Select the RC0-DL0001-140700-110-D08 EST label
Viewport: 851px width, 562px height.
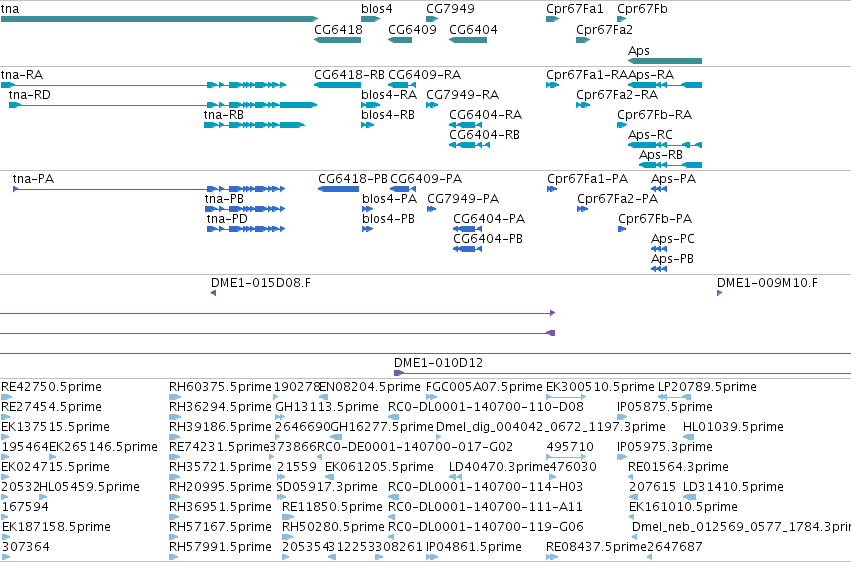point(486,407)
